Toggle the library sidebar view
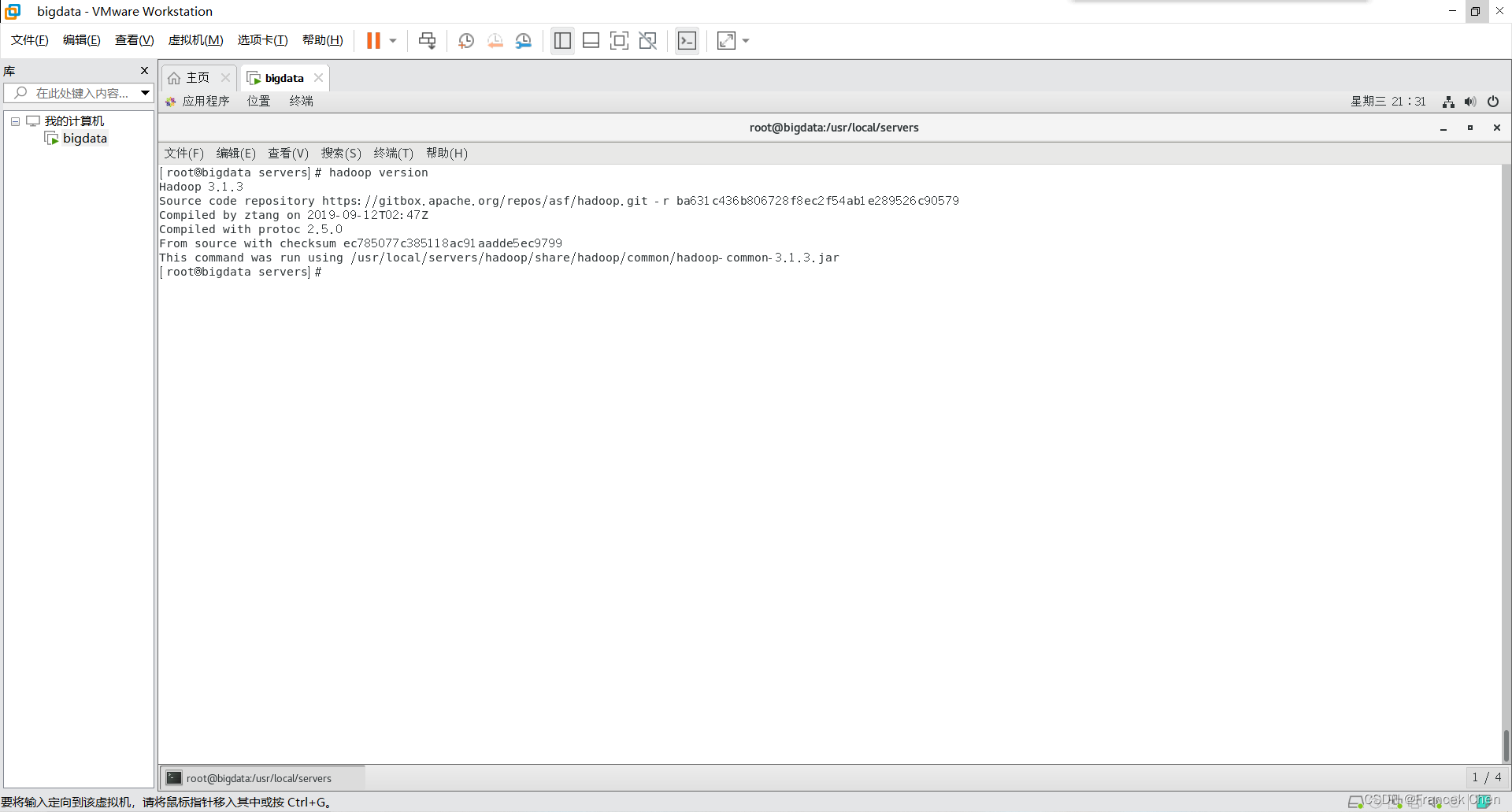1512x812 pixels. [562, 41]
